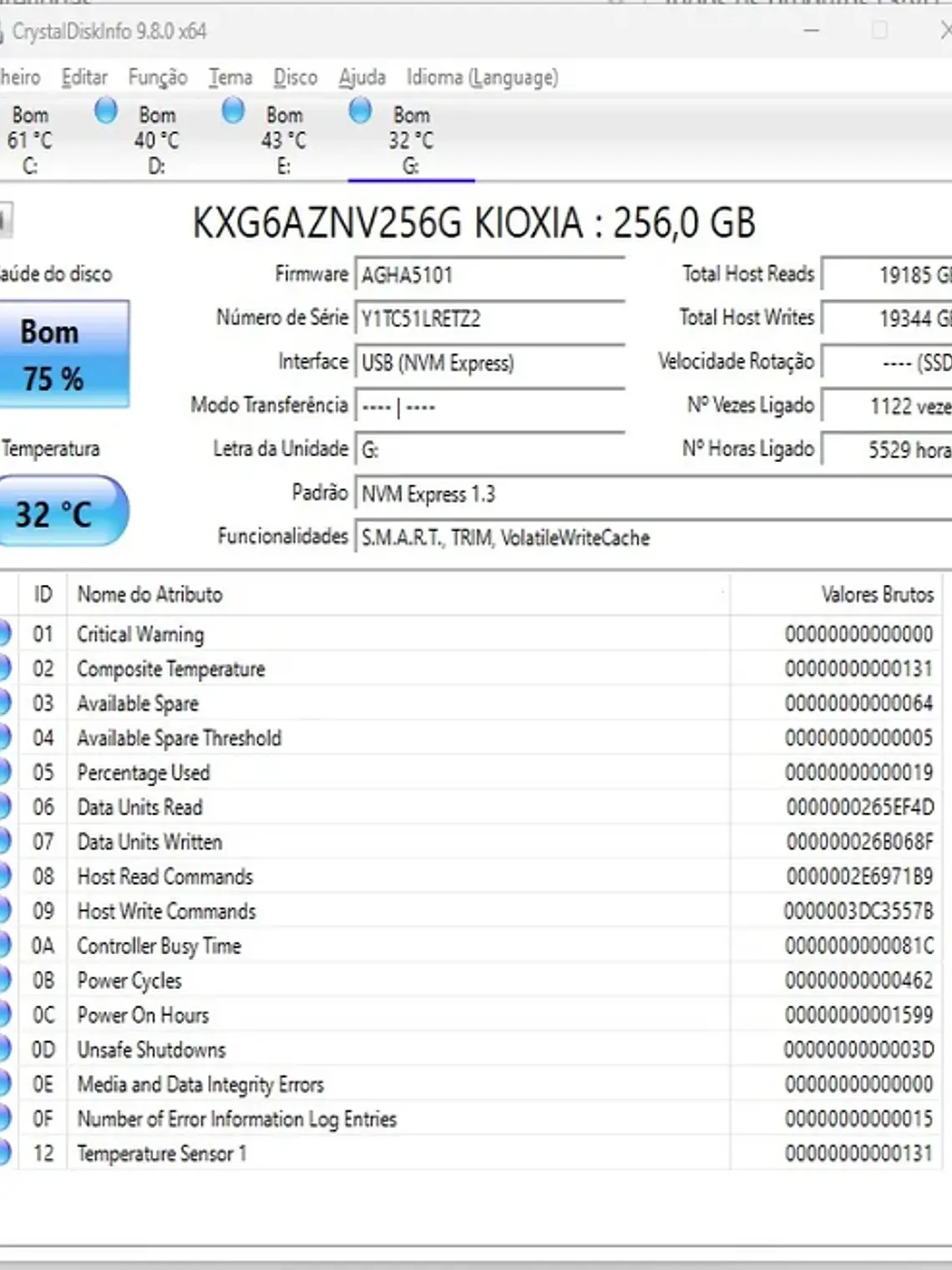Select the Controller Busy Time attribute row

472,946
